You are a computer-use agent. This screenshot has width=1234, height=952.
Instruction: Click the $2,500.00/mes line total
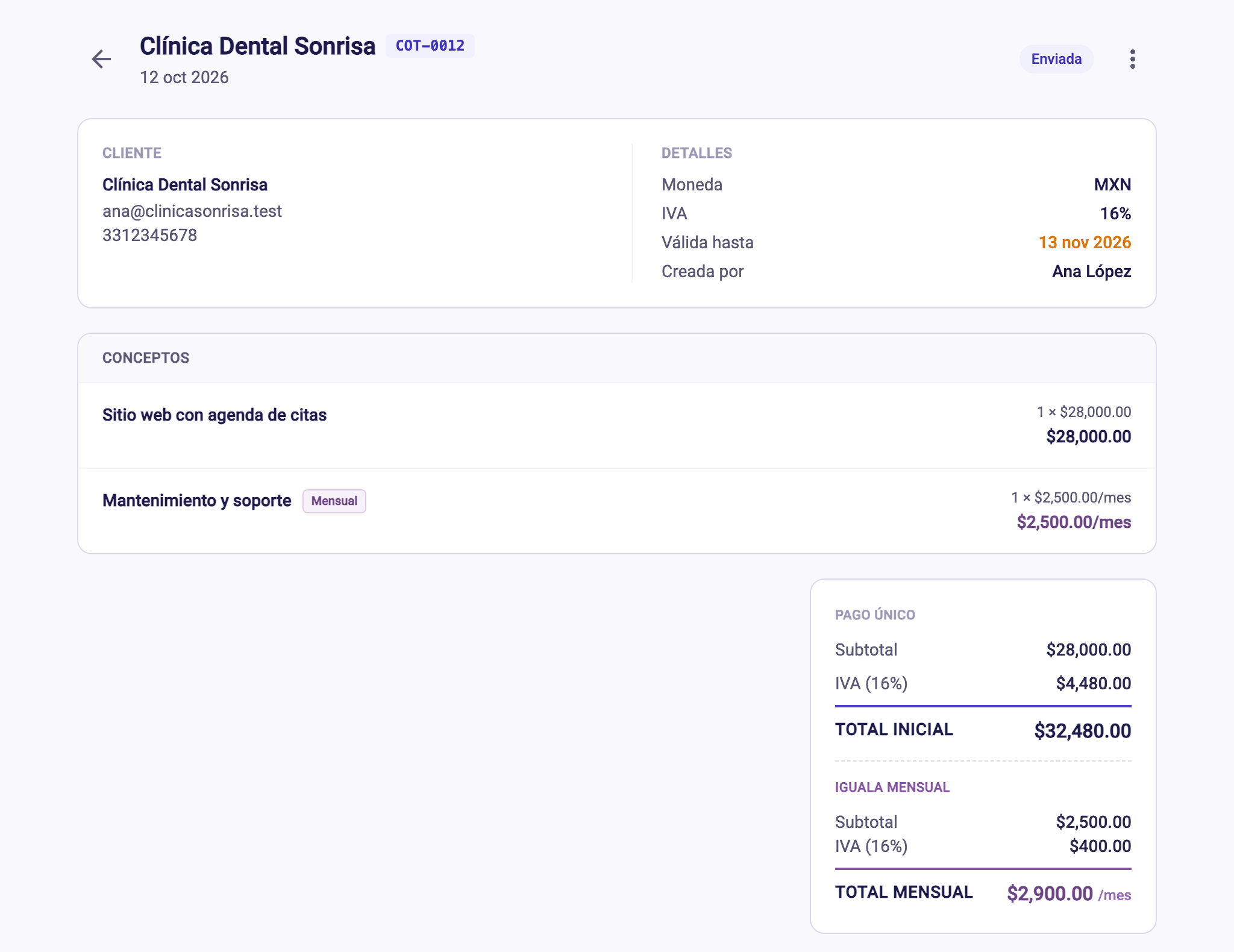click(1074, 522)
